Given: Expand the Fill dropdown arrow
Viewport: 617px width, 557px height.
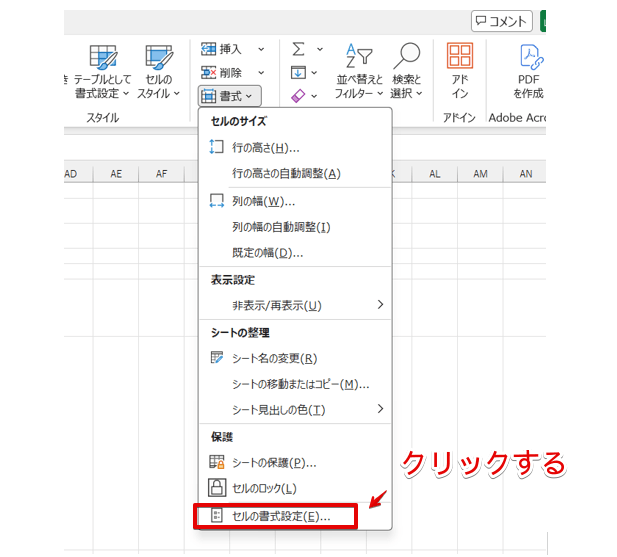Looking at the screenshot, I should [314, 73].
